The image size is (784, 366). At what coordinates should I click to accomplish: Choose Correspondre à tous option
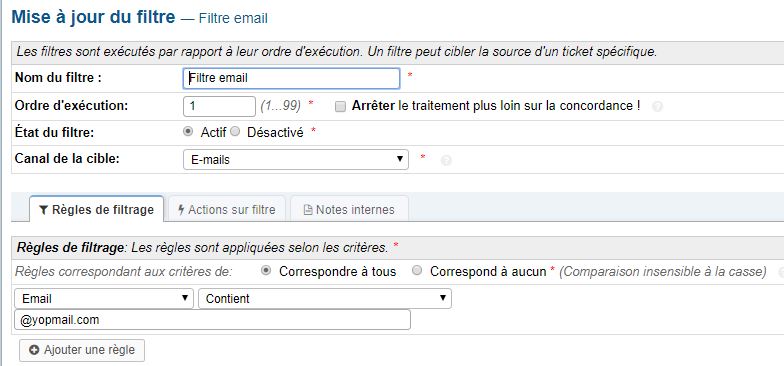click(266, 270)
